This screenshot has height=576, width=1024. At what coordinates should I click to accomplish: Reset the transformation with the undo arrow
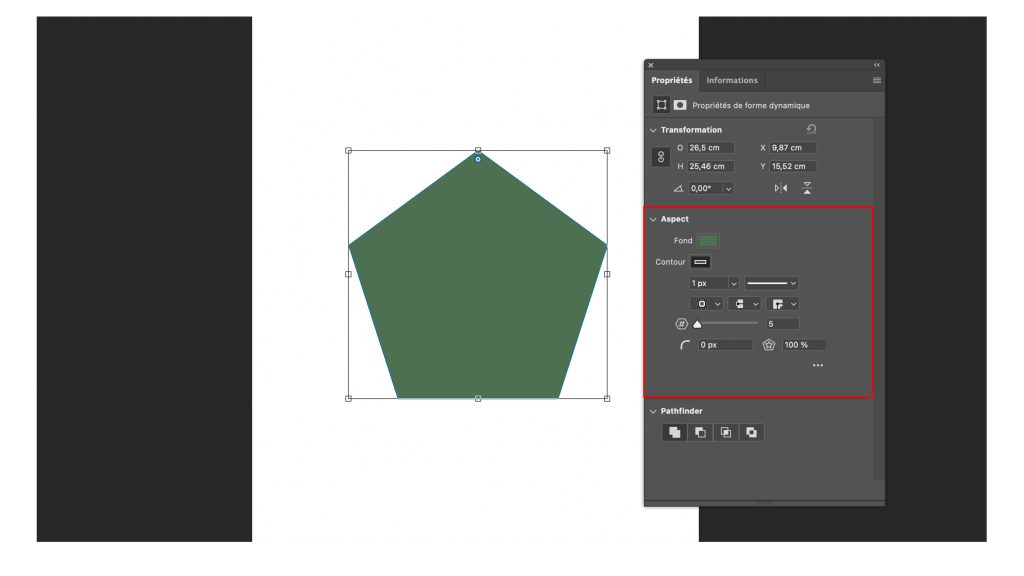click(811, 129)
